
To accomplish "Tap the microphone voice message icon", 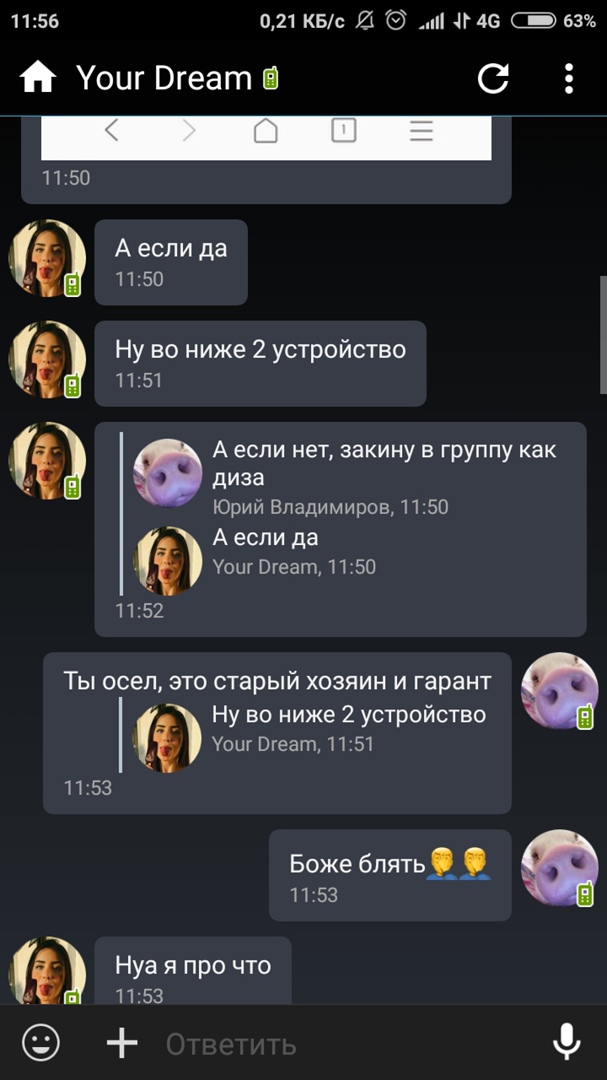I will pyautogui.click(x=566, y=1042).
